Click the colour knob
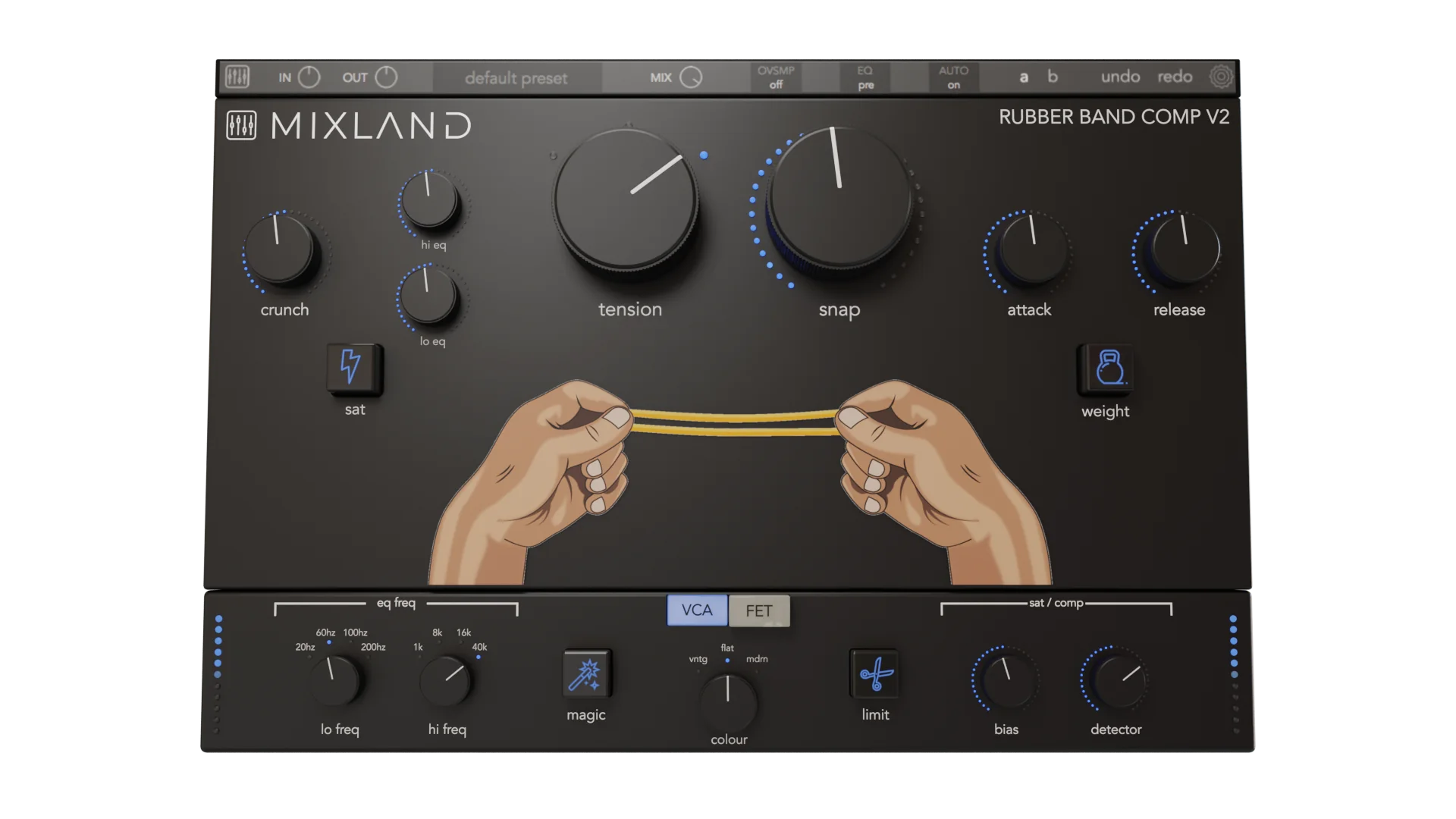The height and width of the screenshot is (819, 1456). (728, 701)
